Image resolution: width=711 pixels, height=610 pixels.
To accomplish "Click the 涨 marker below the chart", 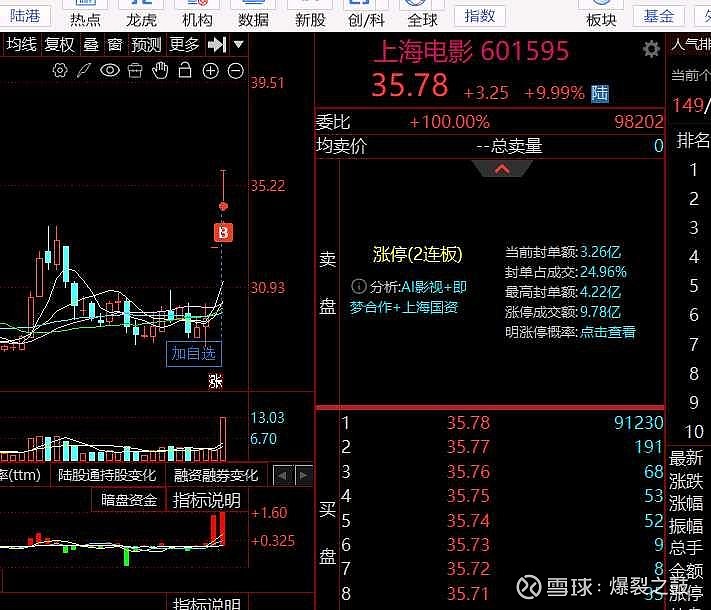I will point(215,381).
